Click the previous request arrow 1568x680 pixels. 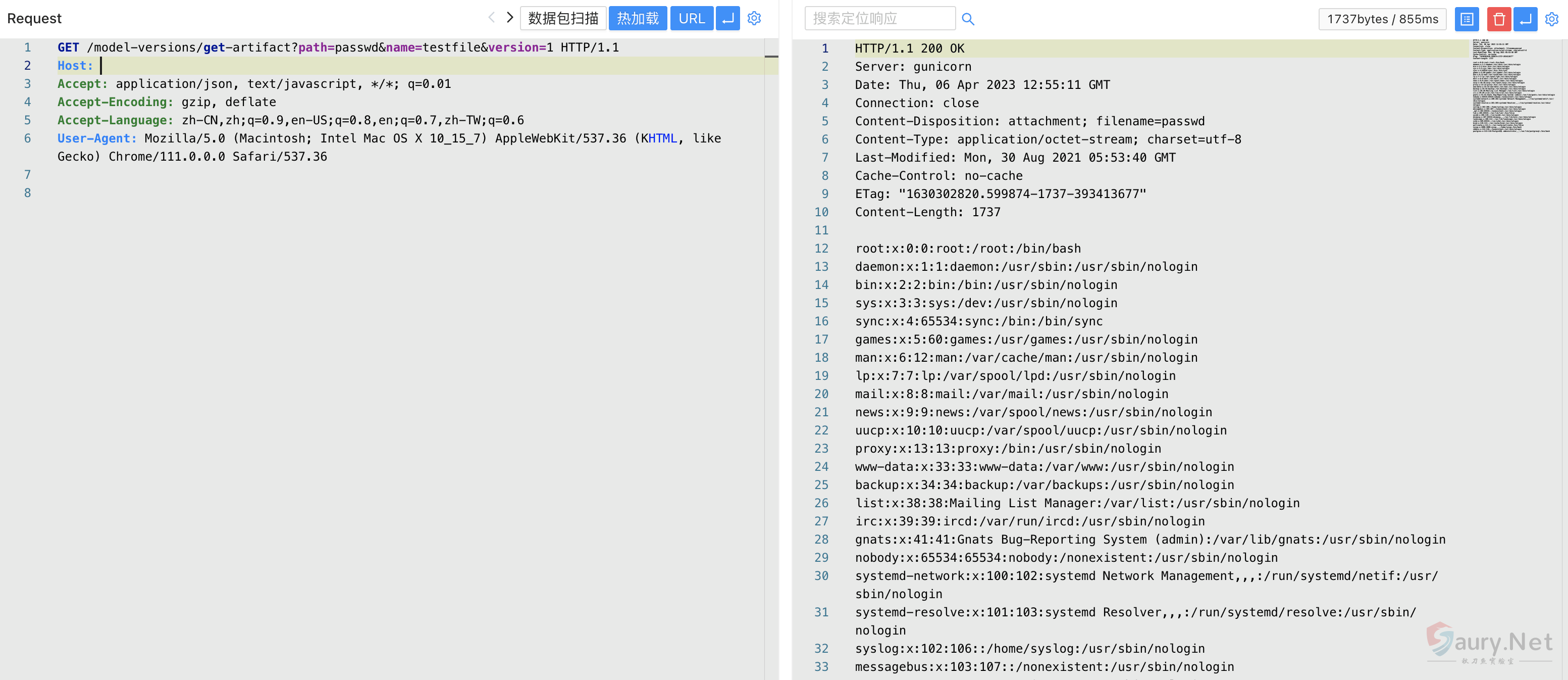491,18
